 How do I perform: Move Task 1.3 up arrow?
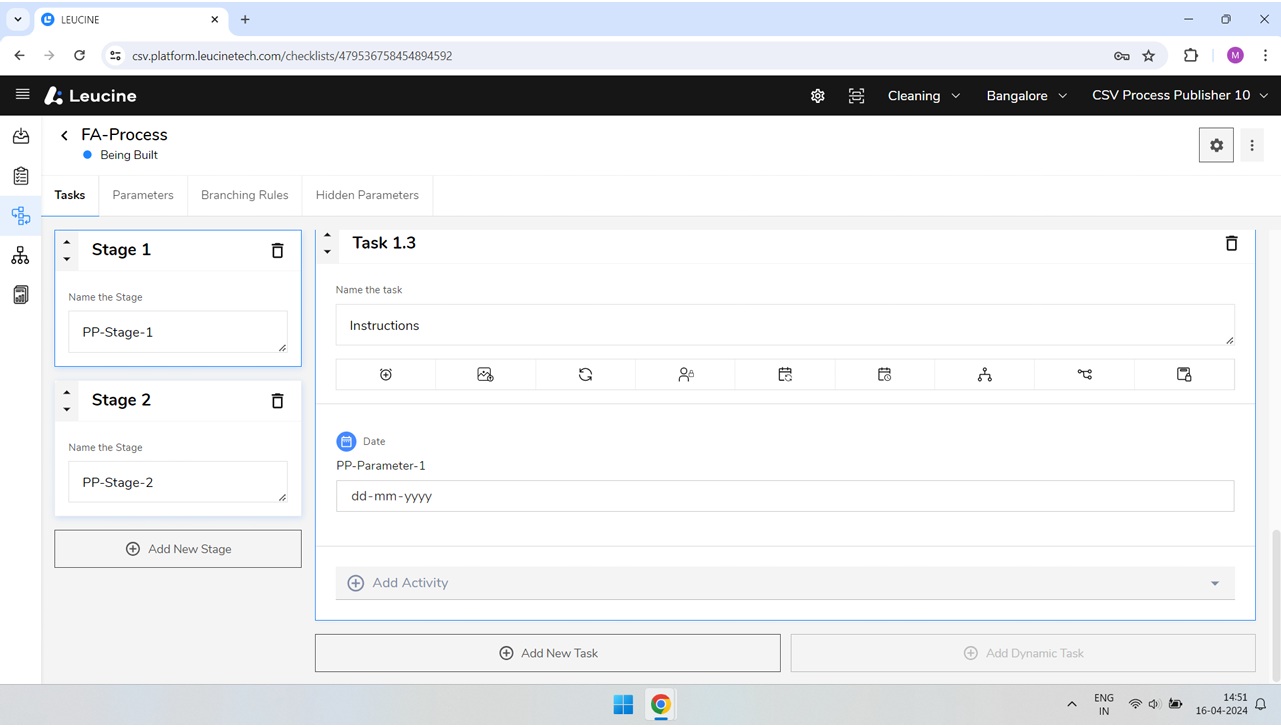point(328,236)
